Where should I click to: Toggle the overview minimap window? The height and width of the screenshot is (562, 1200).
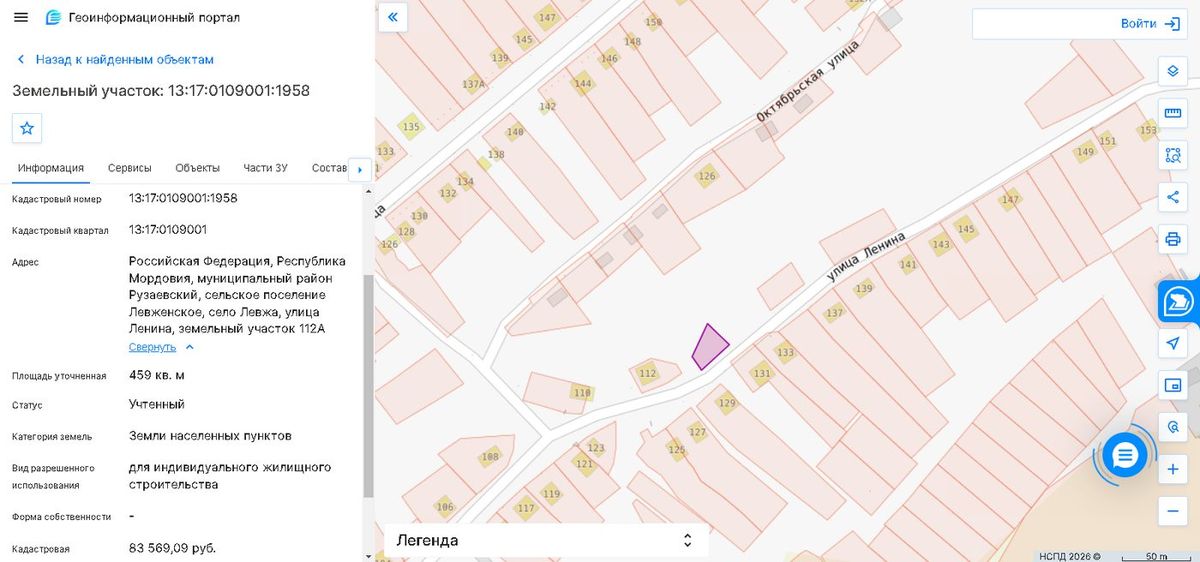pyautogui.click(x=1173, y=385)
